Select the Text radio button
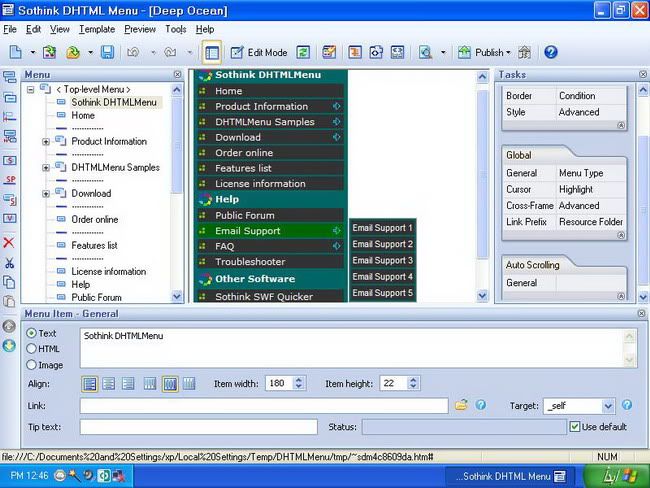This screenshot has width=650, height=488. pyautogui.click(x=32, y=333)
